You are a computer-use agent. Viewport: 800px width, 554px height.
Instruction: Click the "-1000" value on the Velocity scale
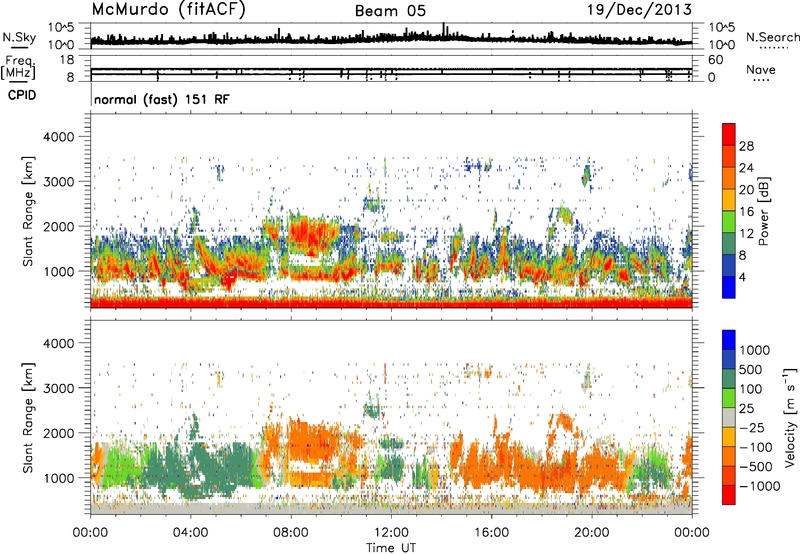click(x=759, y=486)
